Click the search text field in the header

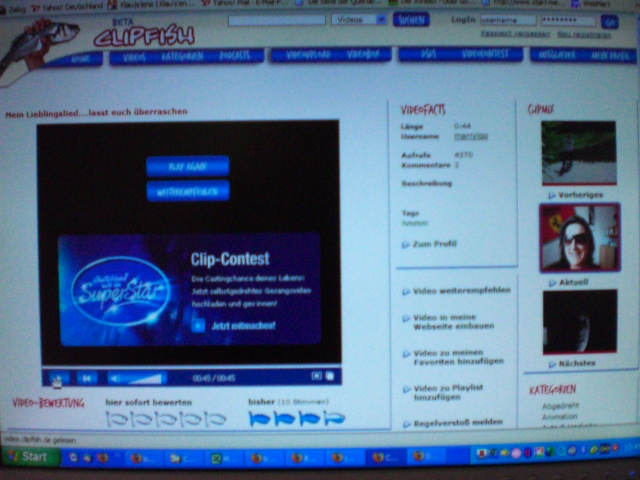pyautogui.click(x=277, y=20)
